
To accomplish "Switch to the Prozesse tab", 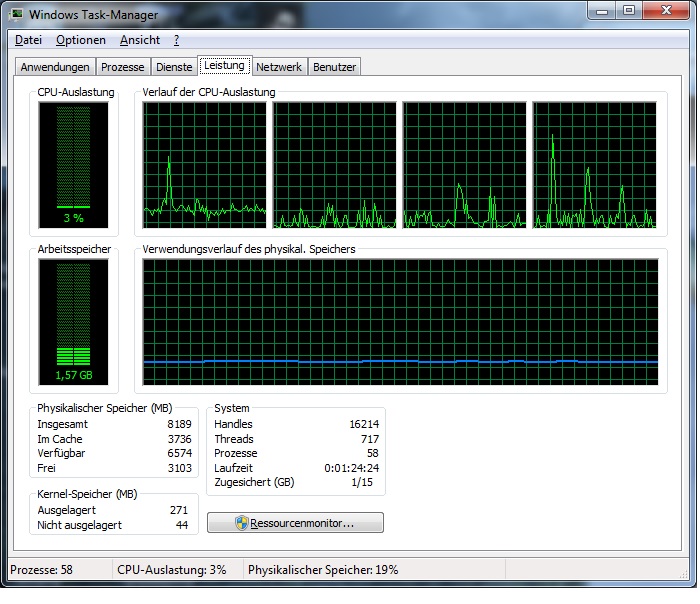I will click(123, 67).
